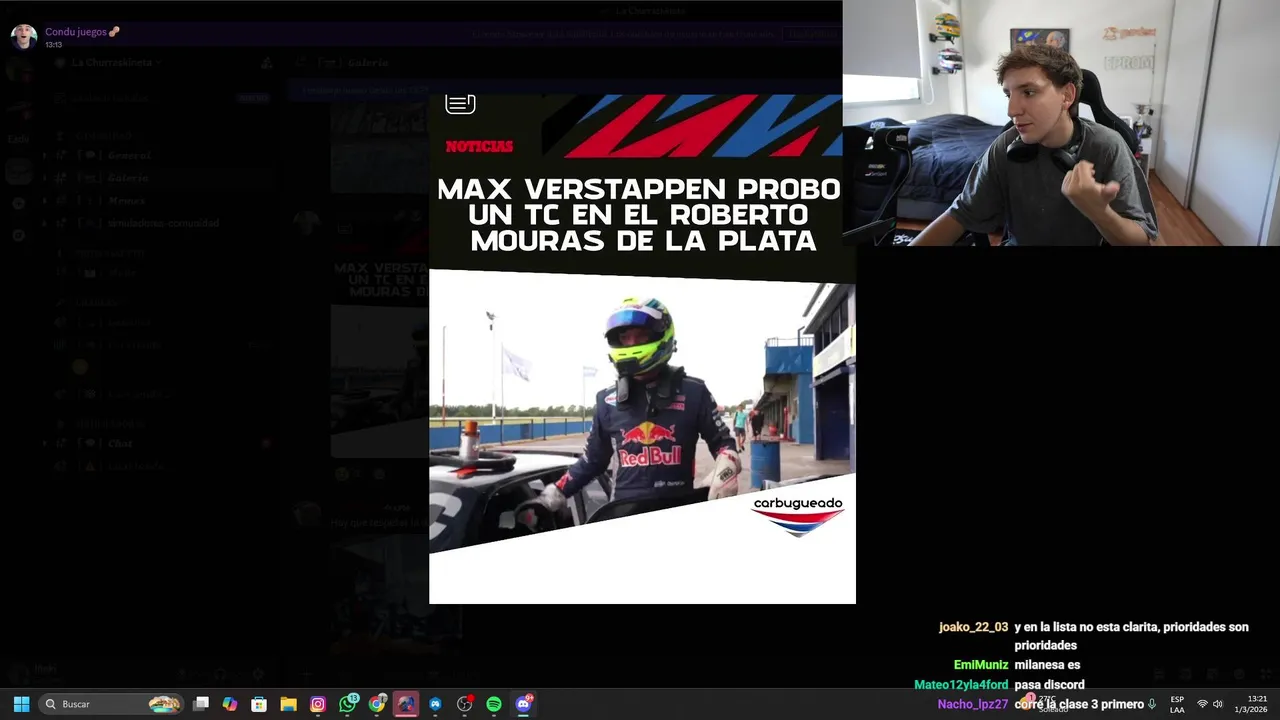Open WhatsApp from the taskbar
Image resolution: width=1280 pixels, height=720 pixels.
point(347,704)
